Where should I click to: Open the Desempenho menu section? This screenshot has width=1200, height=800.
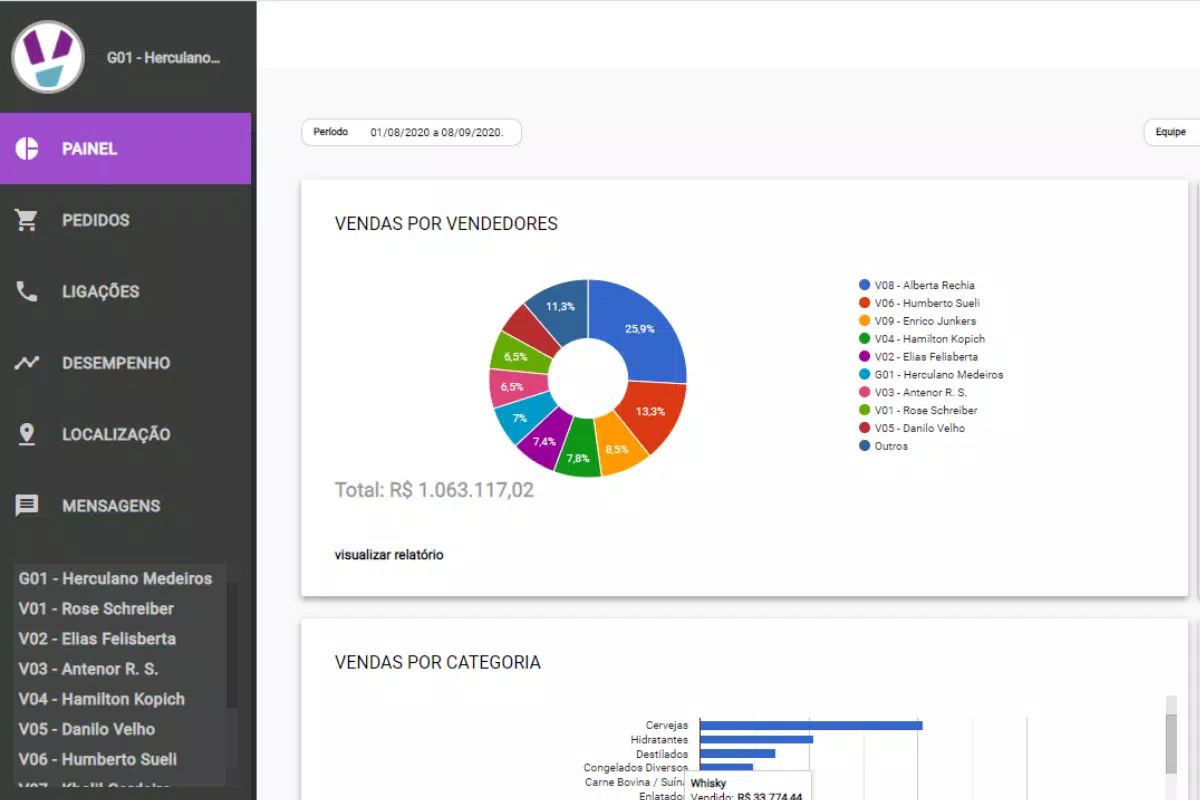[x=116, y=363]
